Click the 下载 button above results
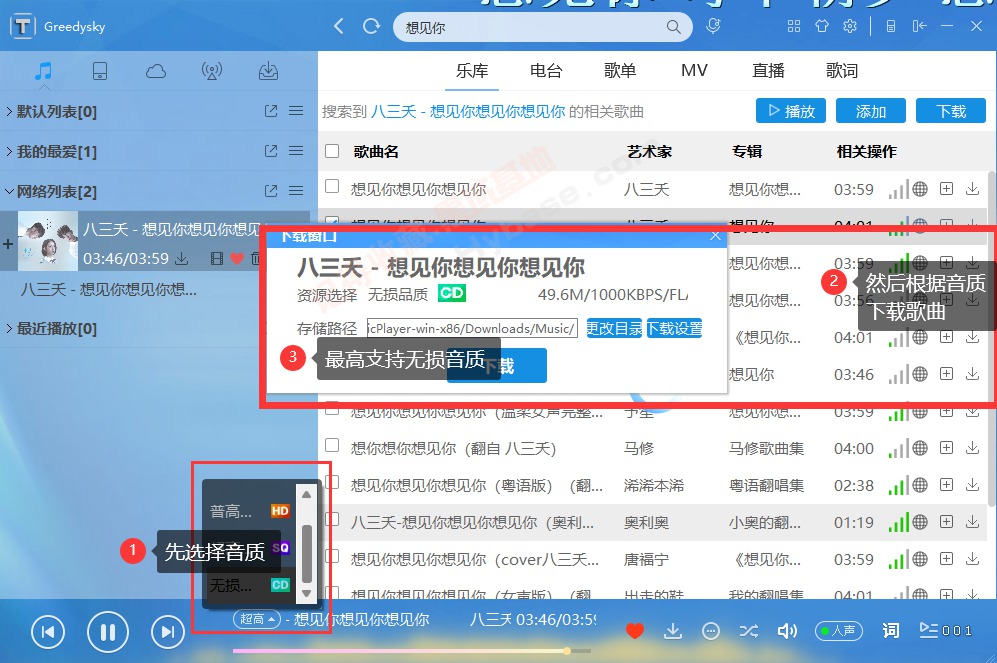997x663 pixels. 951,111
